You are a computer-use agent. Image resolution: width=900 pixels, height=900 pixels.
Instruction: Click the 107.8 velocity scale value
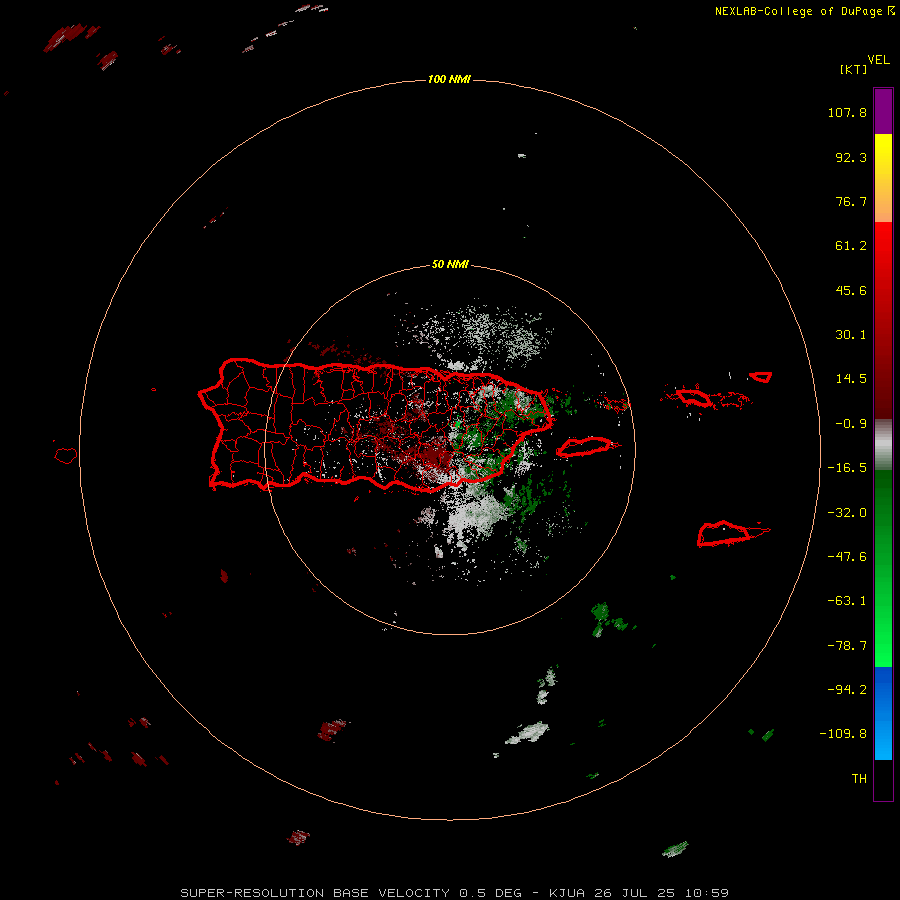(847, 112)
